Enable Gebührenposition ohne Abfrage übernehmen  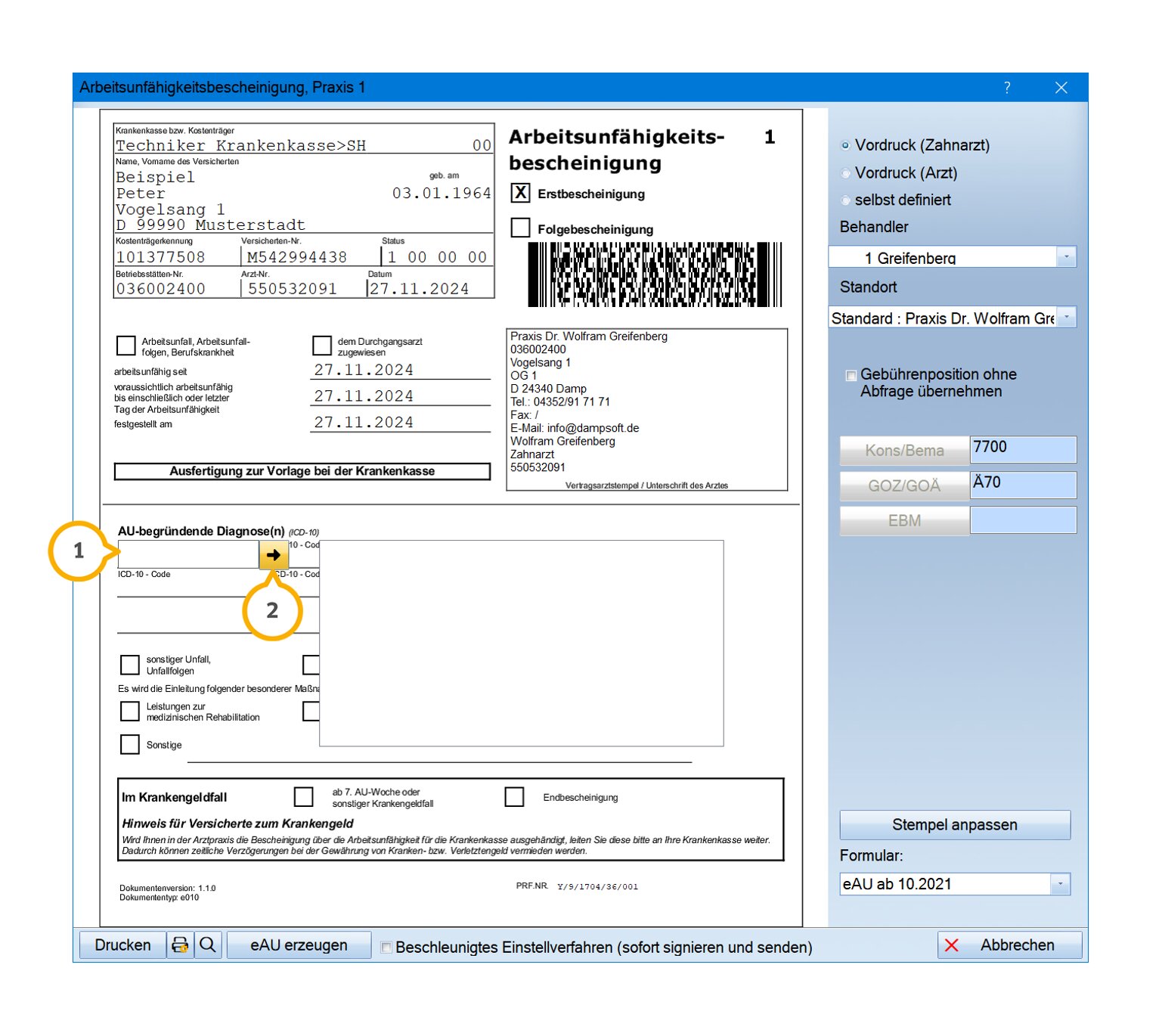point(851,375)
